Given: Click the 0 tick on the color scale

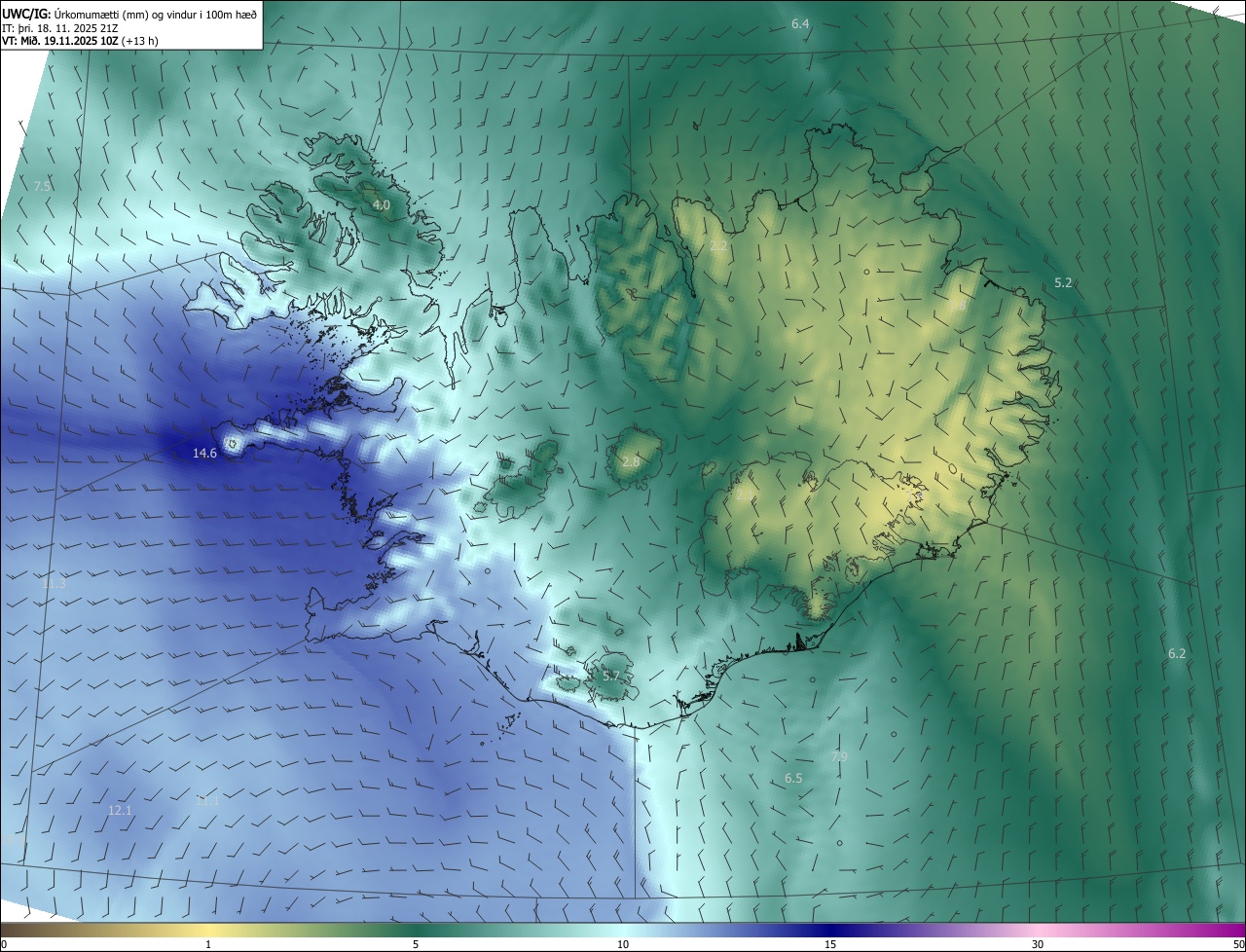Looking at the screenshot, I should 4,944.
